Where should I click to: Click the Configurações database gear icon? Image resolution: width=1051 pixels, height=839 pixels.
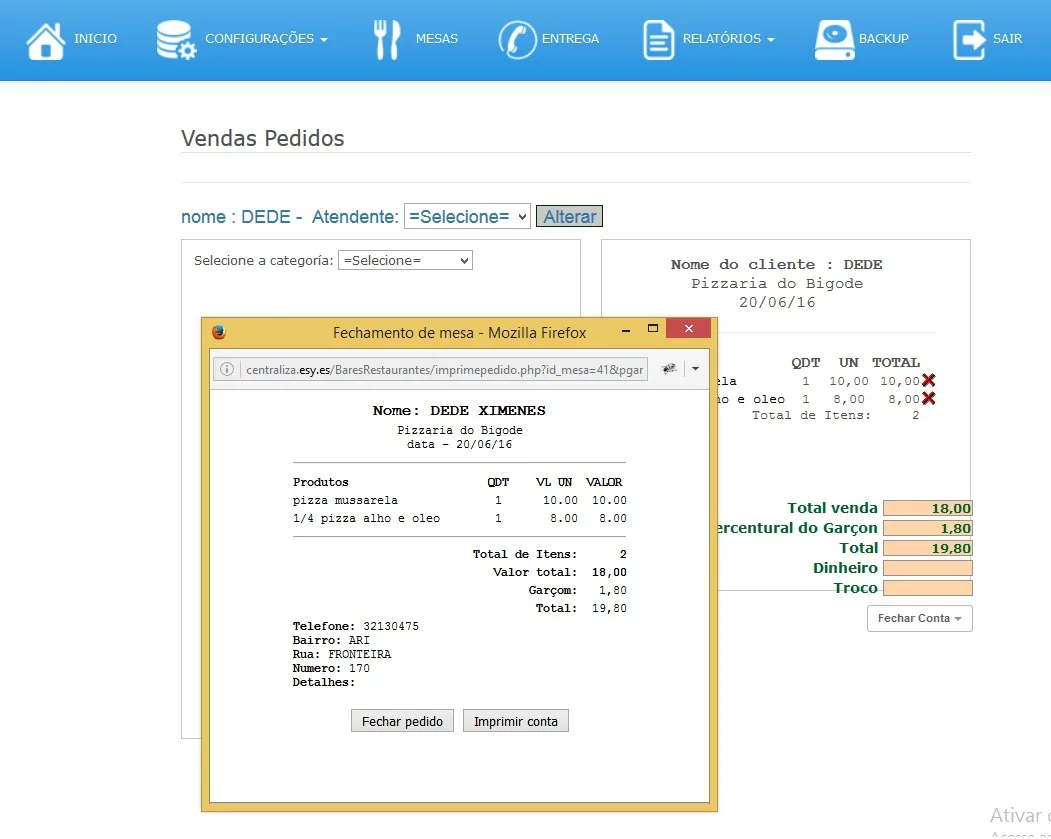pos(176,40)
